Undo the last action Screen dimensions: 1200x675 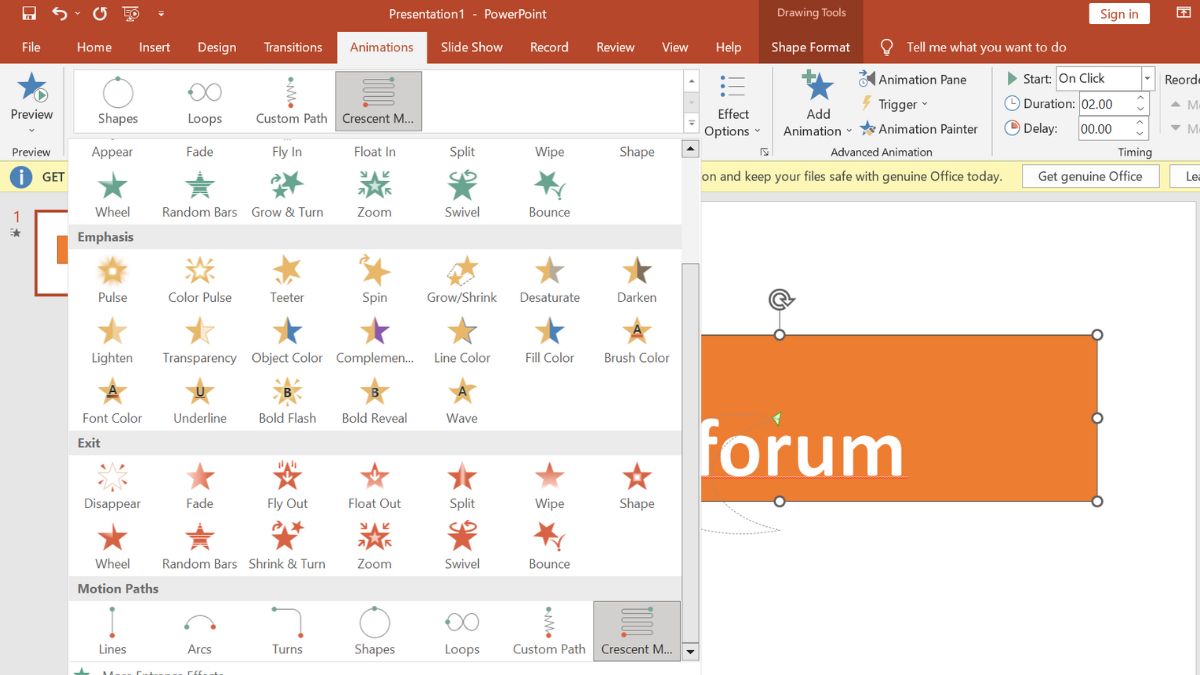(x=60, y=14)
